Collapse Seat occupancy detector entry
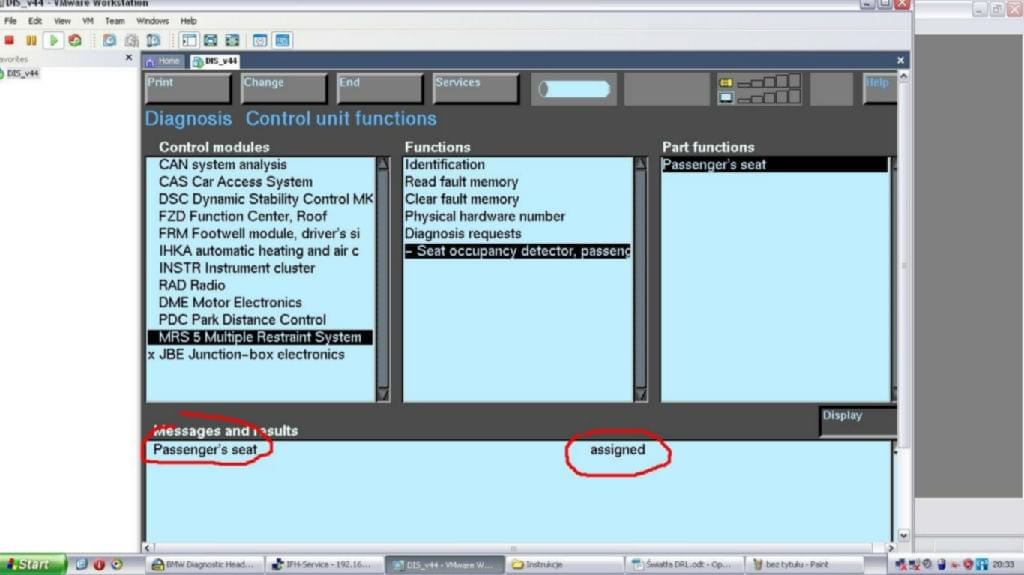Viewport: 1024px width, 575px height. click(517, 251)
